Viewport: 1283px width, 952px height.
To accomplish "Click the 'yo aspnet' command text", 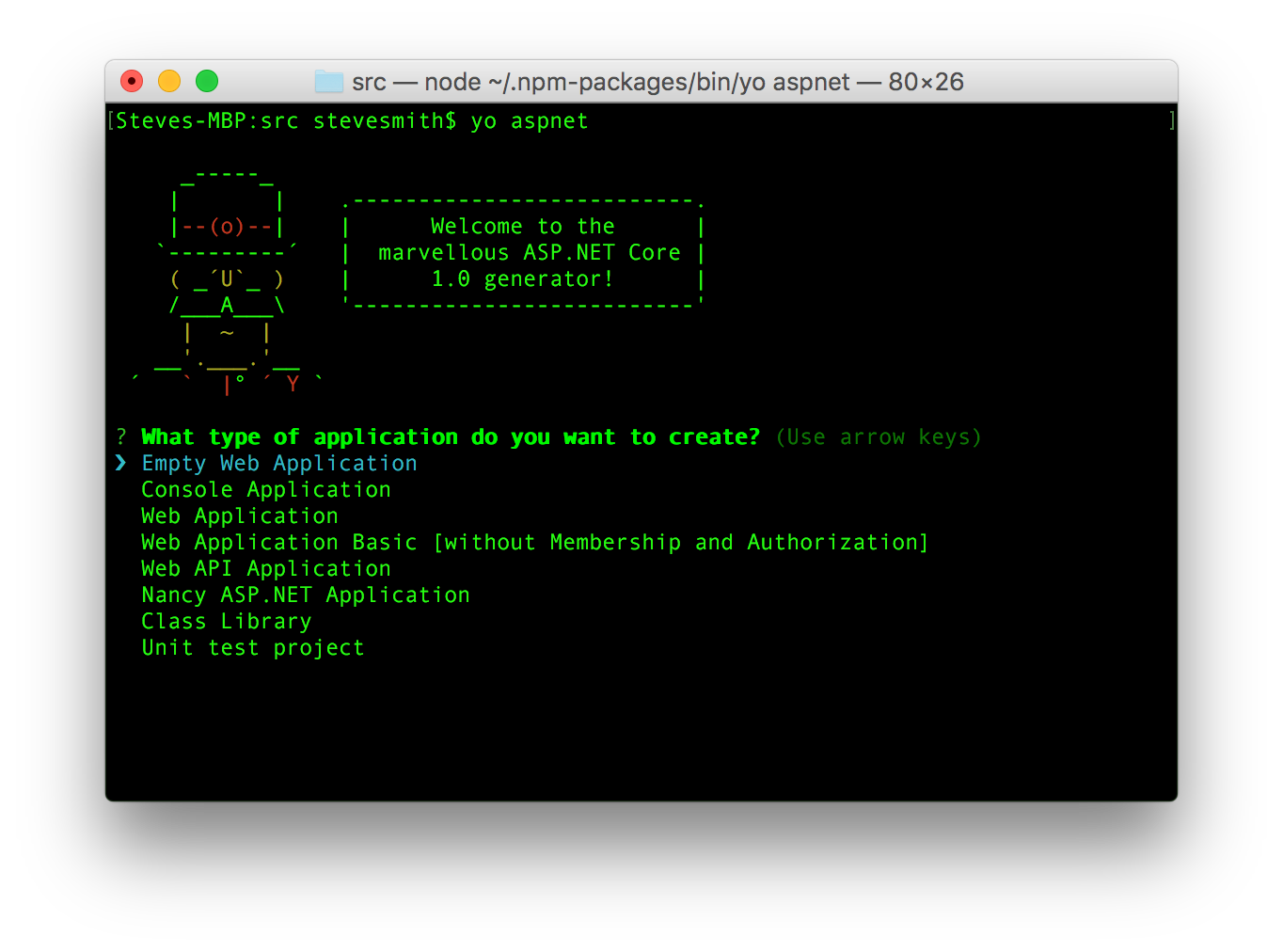I will click(530, 120).
